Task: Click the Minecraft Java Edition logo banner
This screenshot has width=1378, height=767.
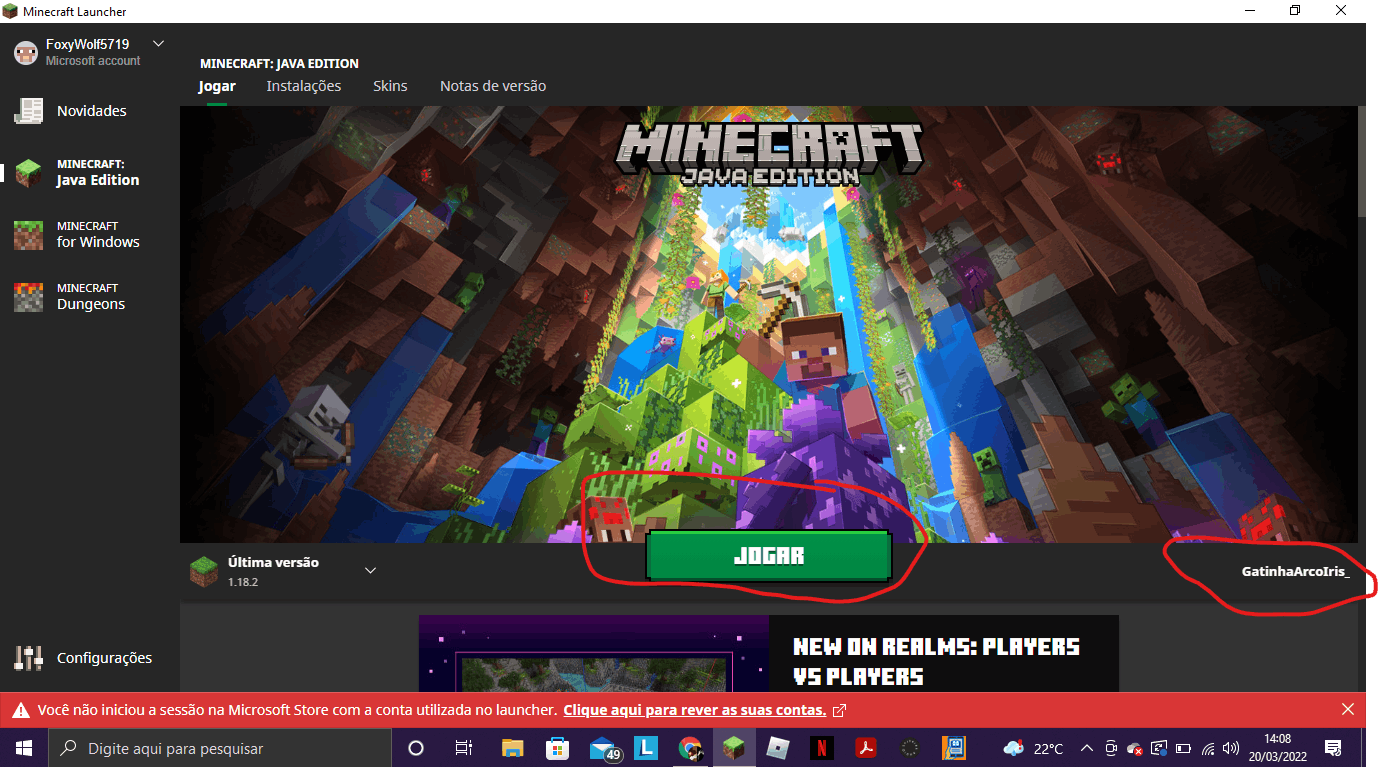Action: click(769, 155)
